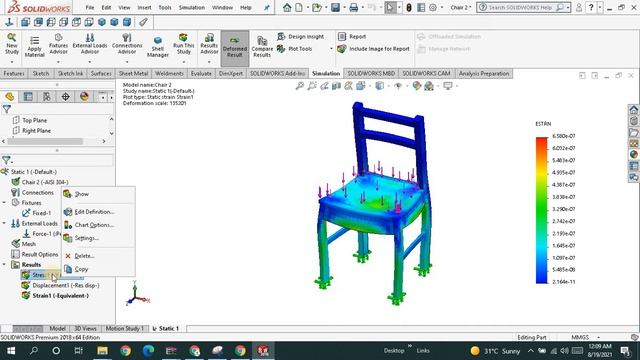
Task: Open Shell Manager
Action: click(x=158, y=47)
